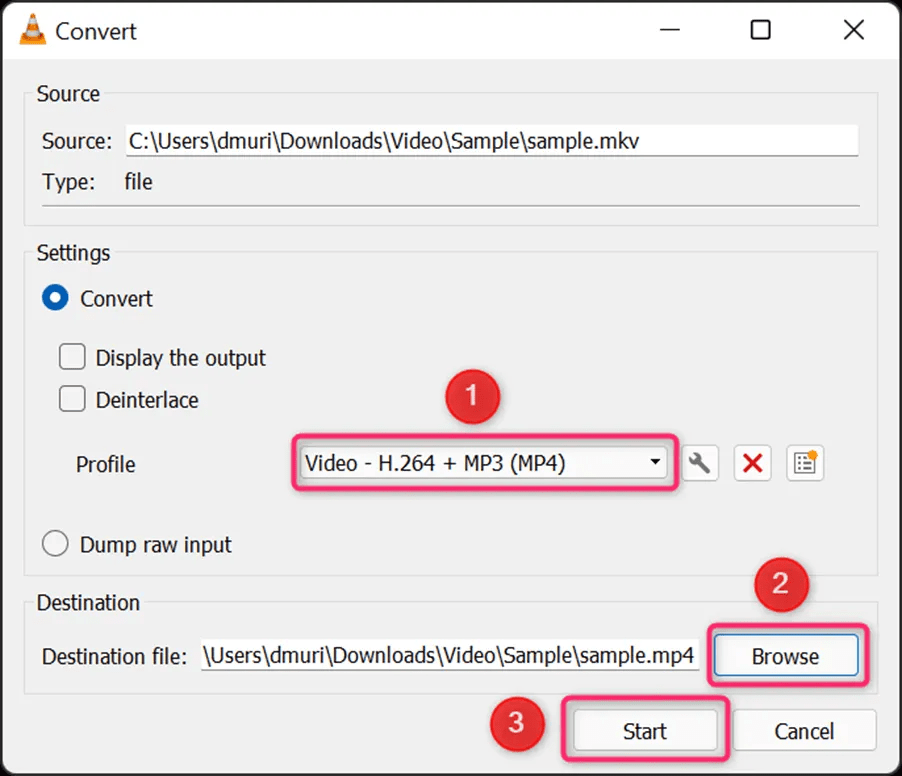Browse for a destination file

tap(786, 656)
